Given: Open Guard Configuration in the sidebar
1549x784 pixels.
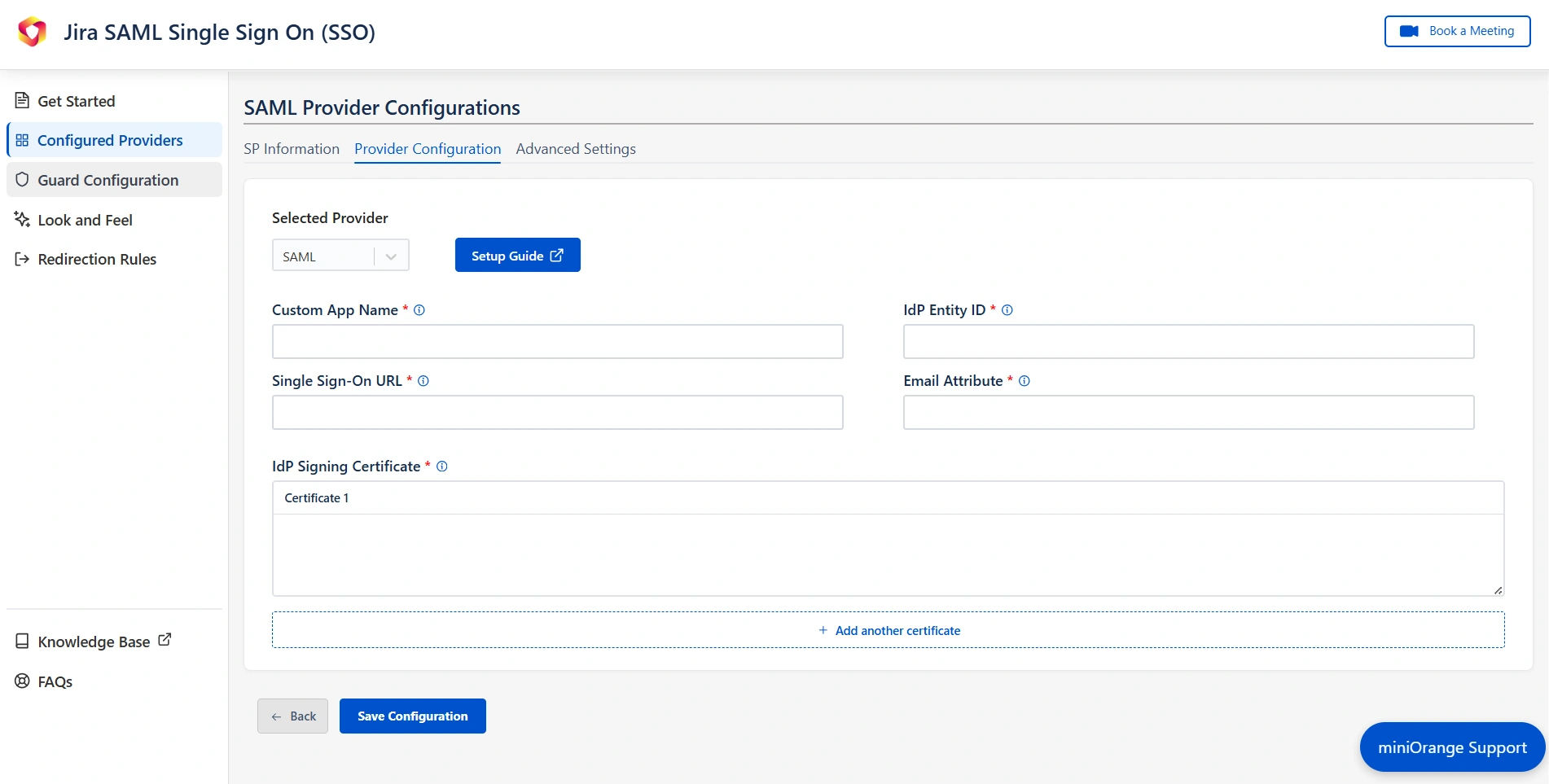Looking at the screenshot, I should pyautogui.click(x=114, y=180).
